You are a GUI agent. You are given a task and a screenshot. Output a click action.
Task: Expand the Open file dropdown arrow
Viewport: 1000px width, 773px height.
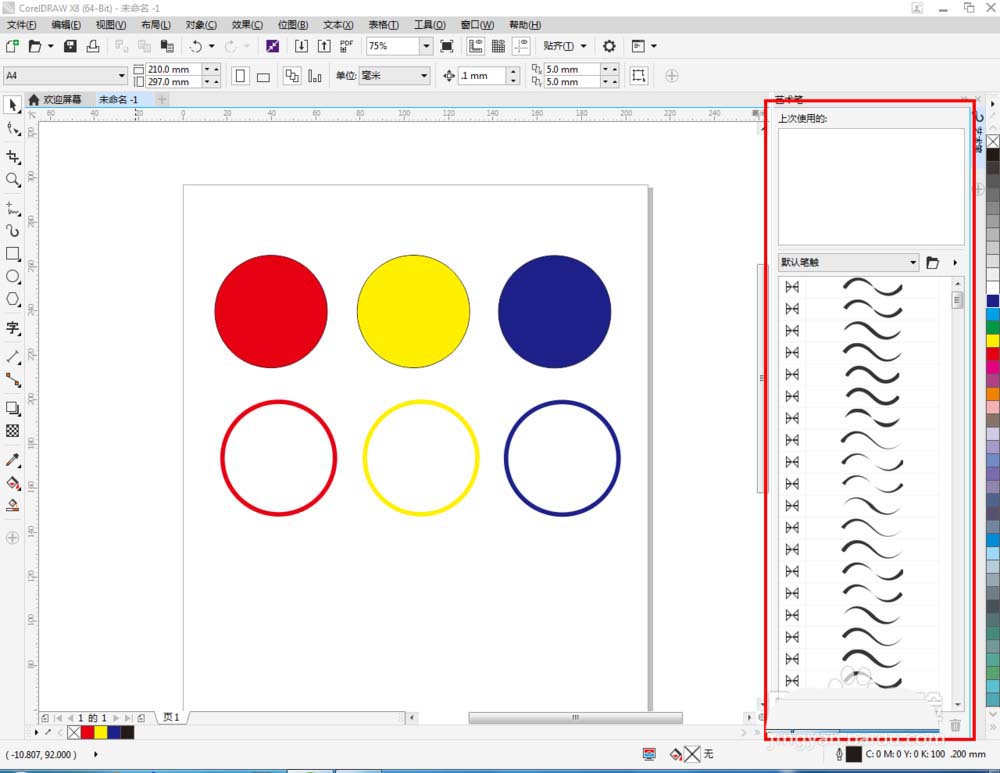(50, 46)
